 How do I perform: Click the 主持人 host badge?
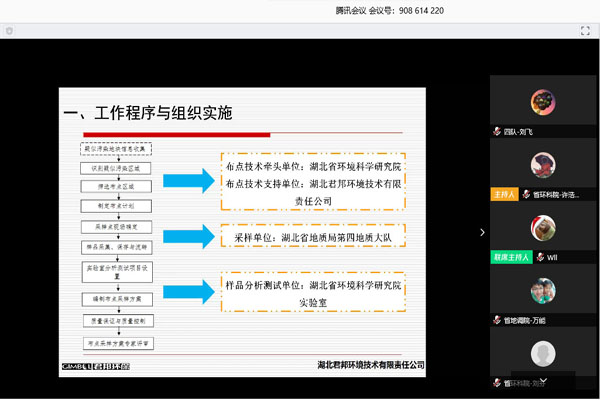pos(503,194)
